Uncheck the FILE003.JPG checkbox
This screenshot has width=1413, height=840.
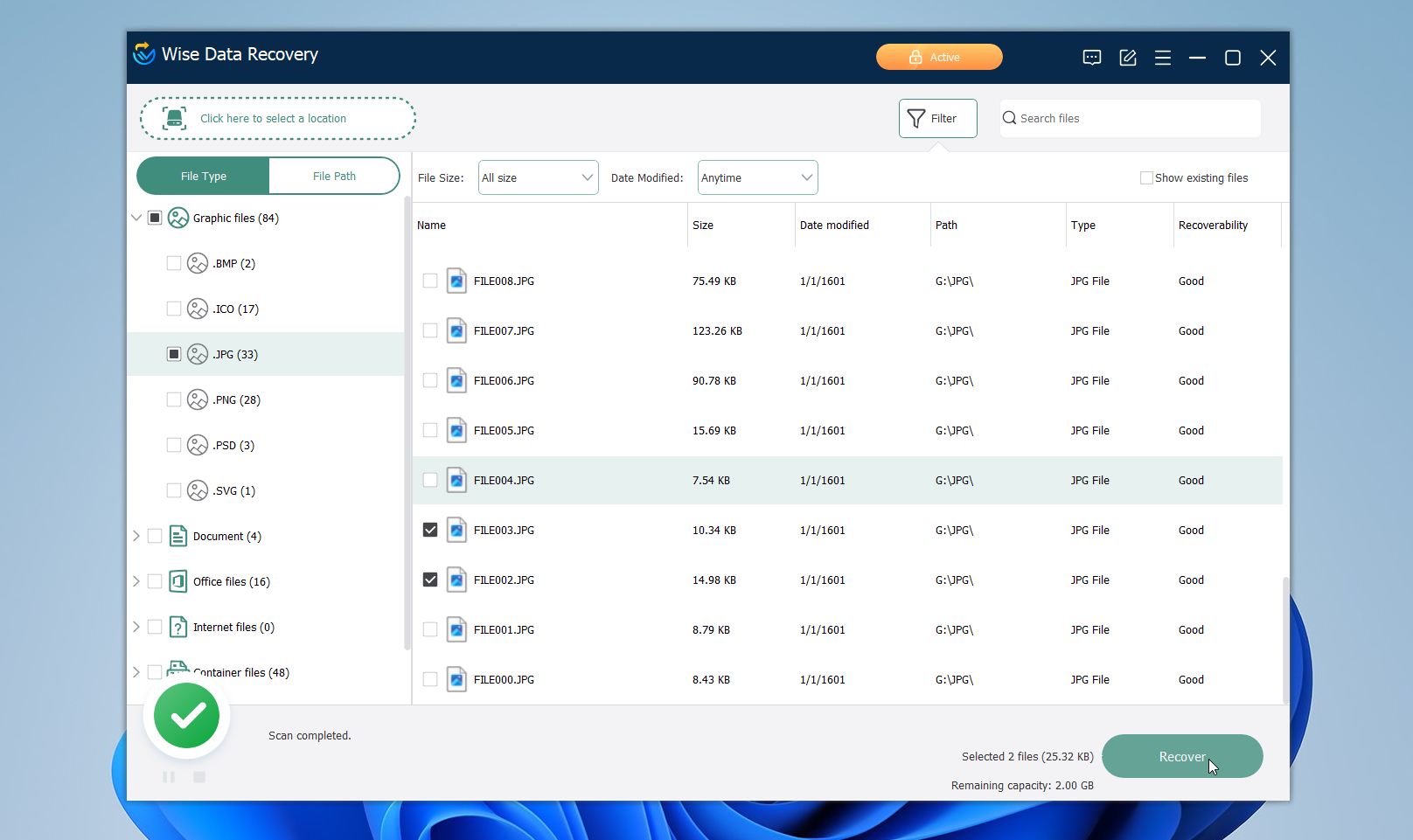[429, 530]
